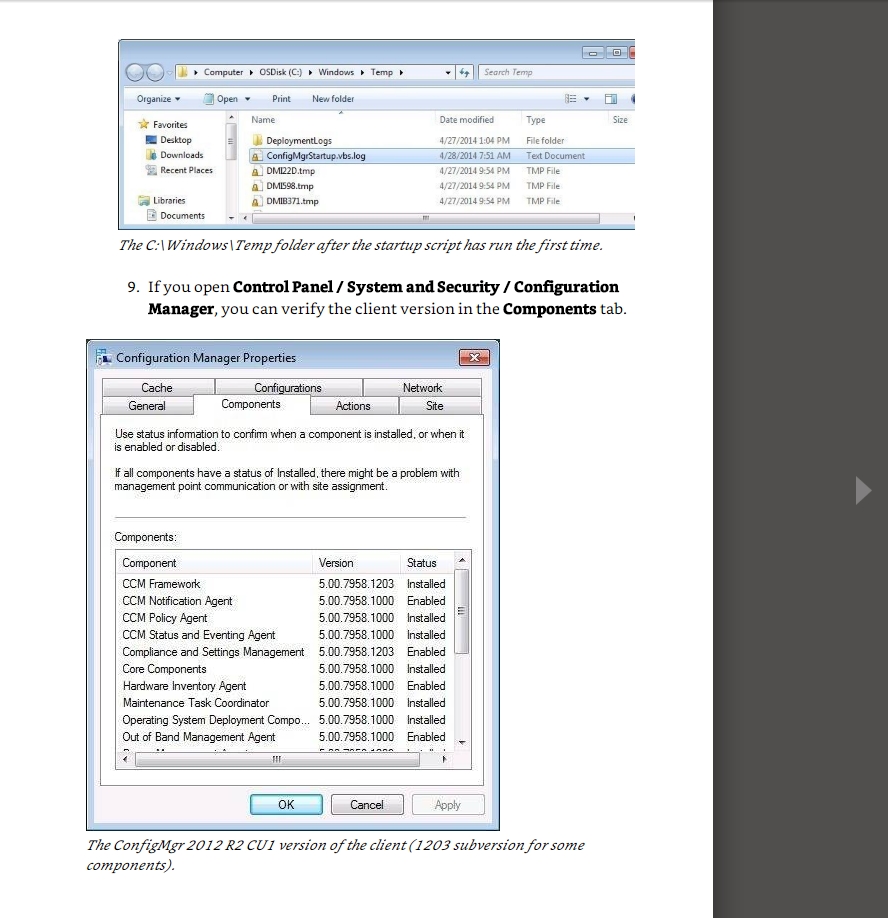Open the Configurations tab

[287, 388]
